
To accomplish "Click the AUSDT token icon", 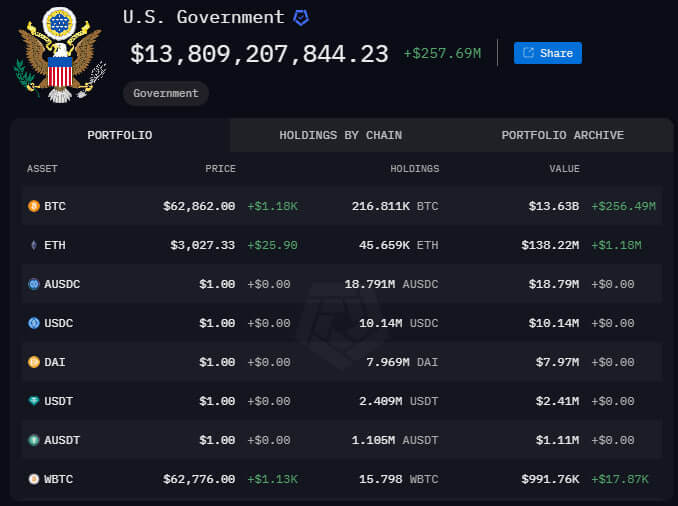I will 34,440.
